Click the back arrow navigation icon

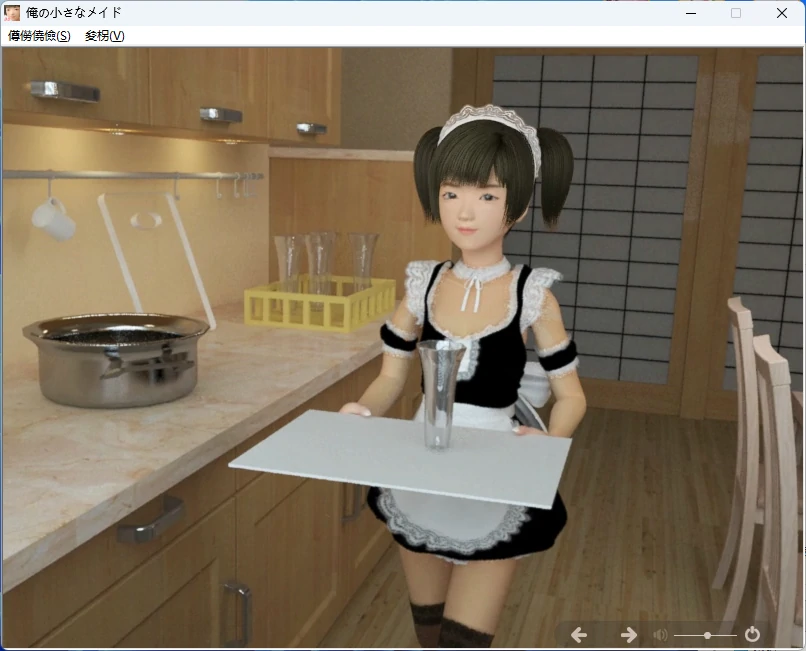tap(579, 635)
